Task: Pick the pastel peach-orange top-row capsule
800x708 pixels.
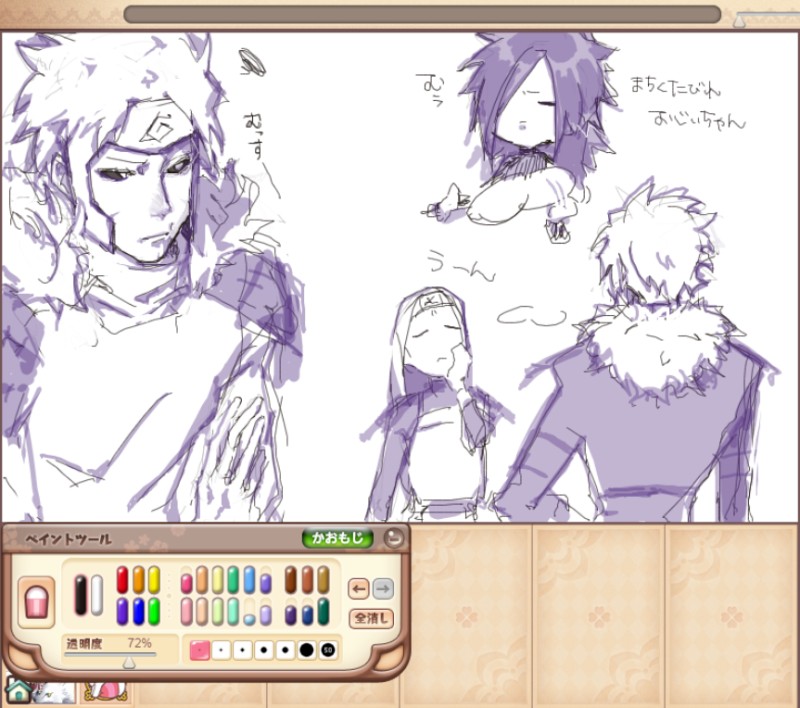Action: [202, 580]
